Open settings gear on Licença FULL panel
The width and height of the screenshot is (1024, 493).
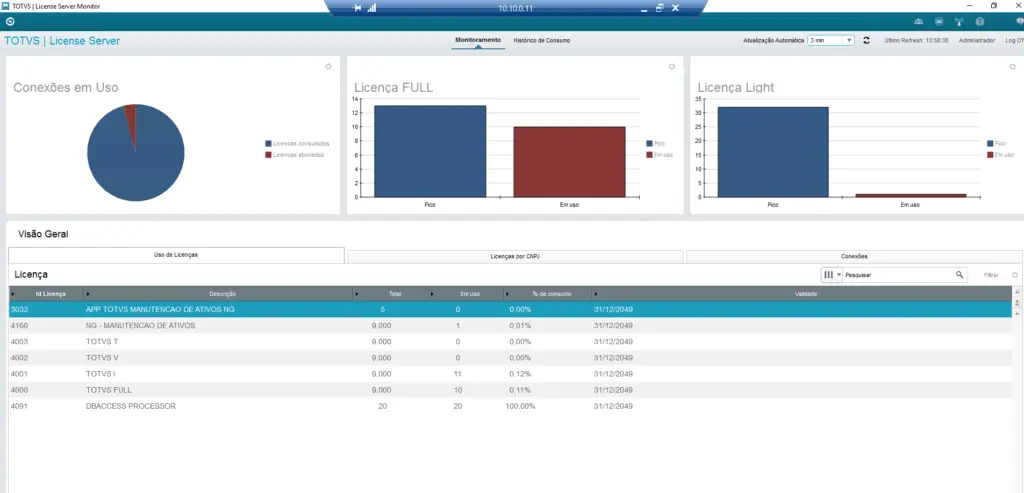coord(672,67)
